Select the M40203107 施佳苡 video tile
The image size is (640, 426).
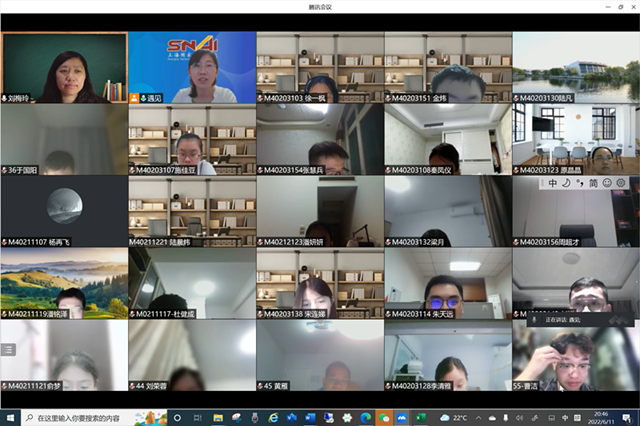(x=191, y=138)
